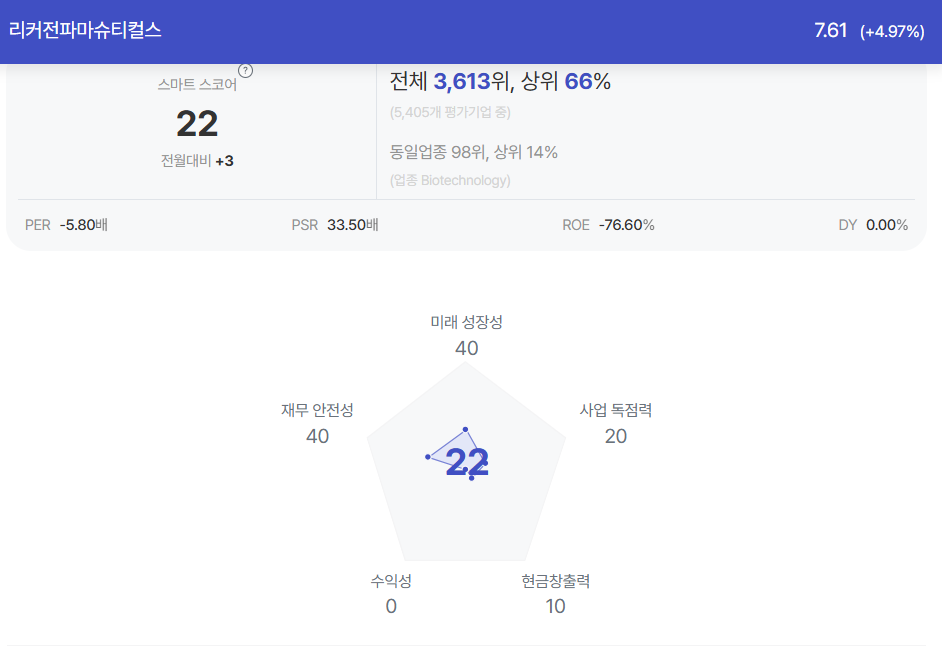Click the large smart score 22 value
The image size is (942, 667).
(197, 124)
